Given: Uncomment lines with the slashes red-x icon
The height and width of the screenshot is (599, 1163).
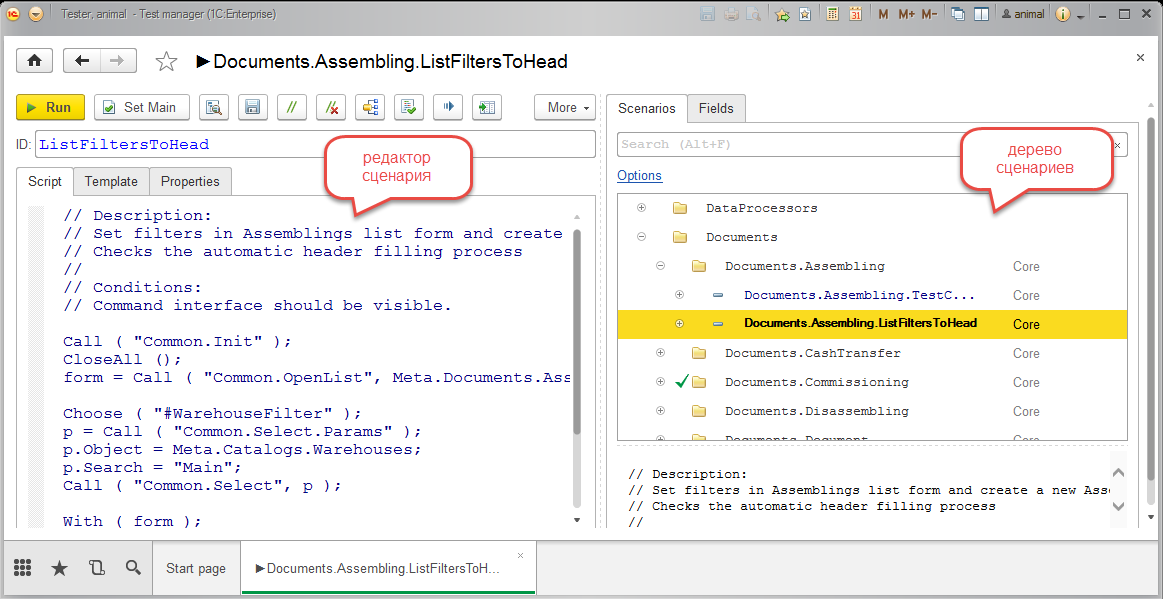Looking at the screenshot, I should (x=332, y=107).
